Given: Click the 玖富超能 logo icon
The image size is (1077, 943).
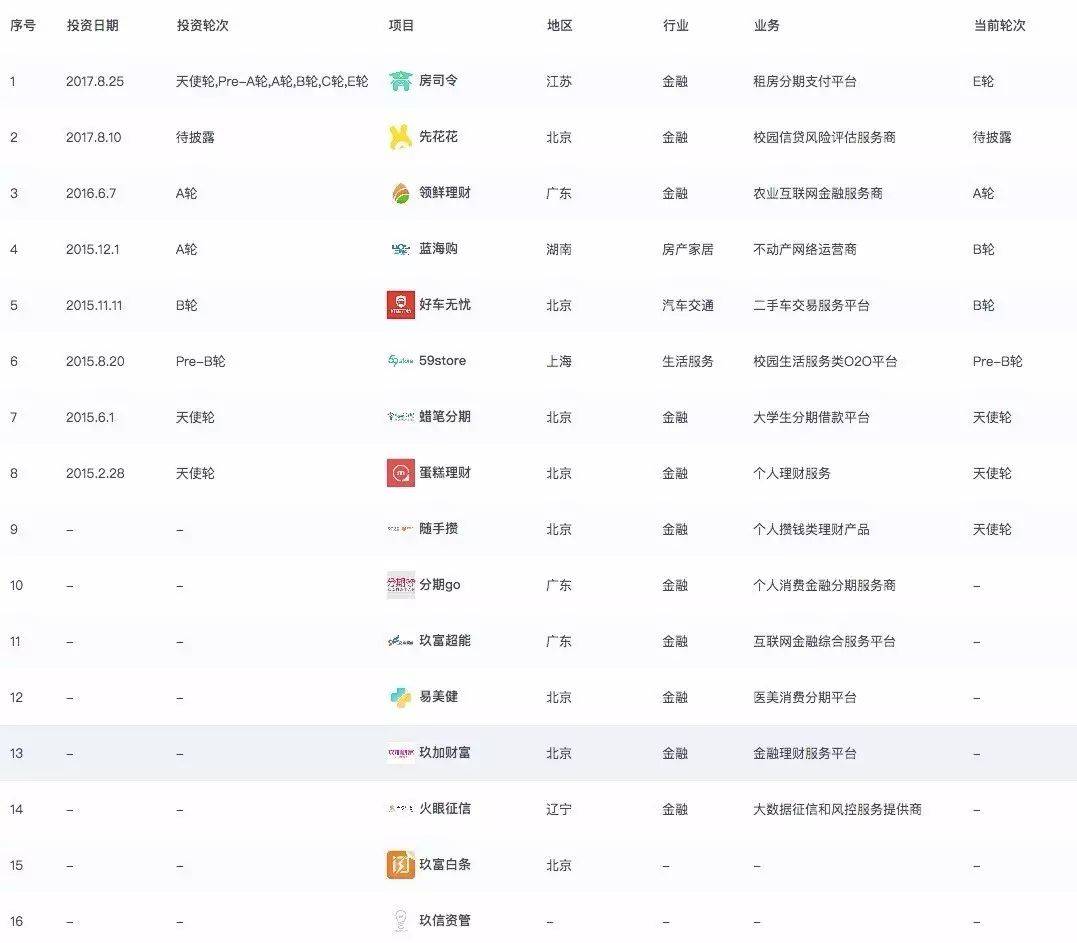Looking at the screenshot, I should [400, 641].
